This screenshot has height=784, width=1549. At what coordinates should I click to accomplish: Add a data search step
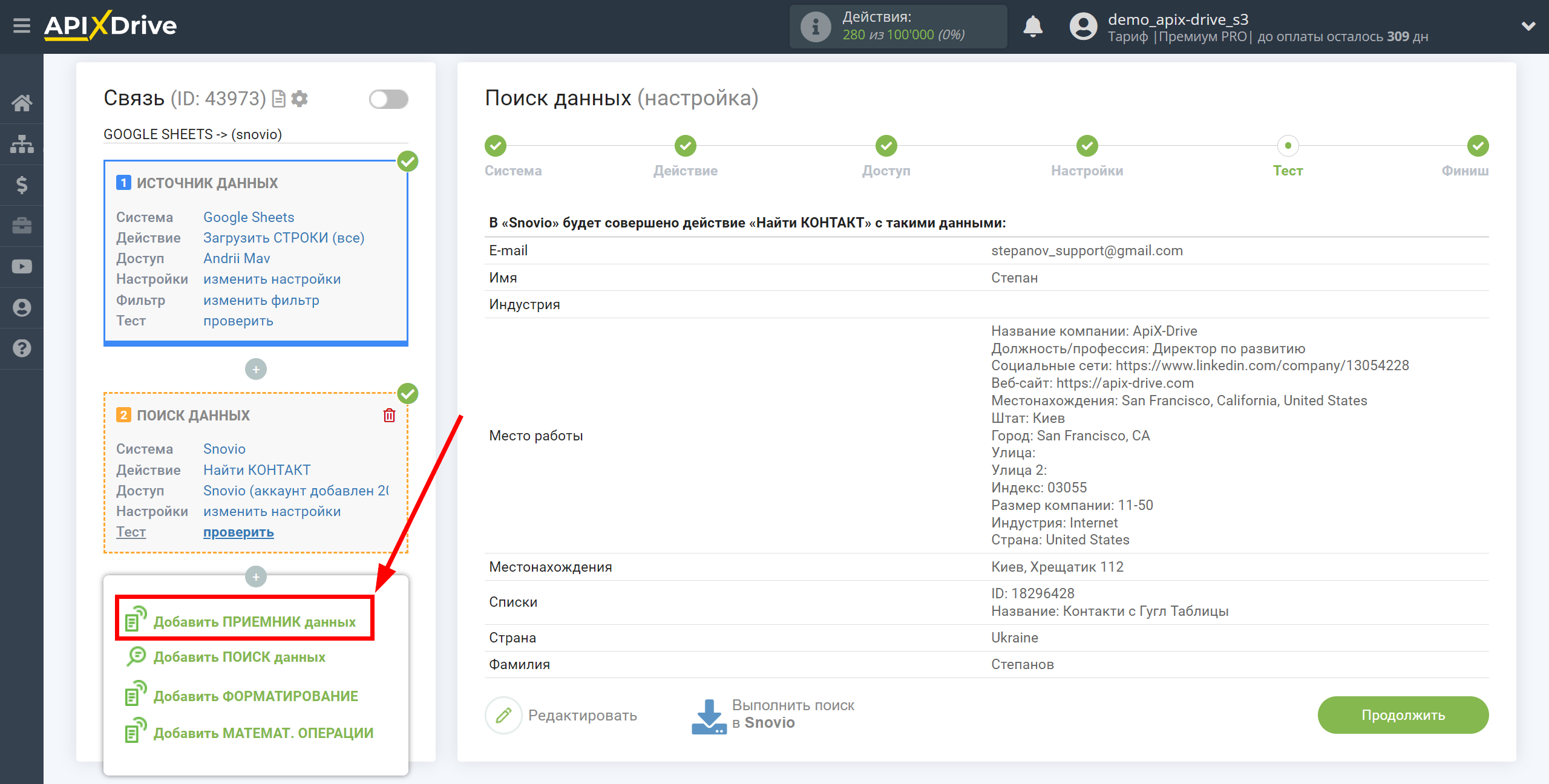(226, 657)
